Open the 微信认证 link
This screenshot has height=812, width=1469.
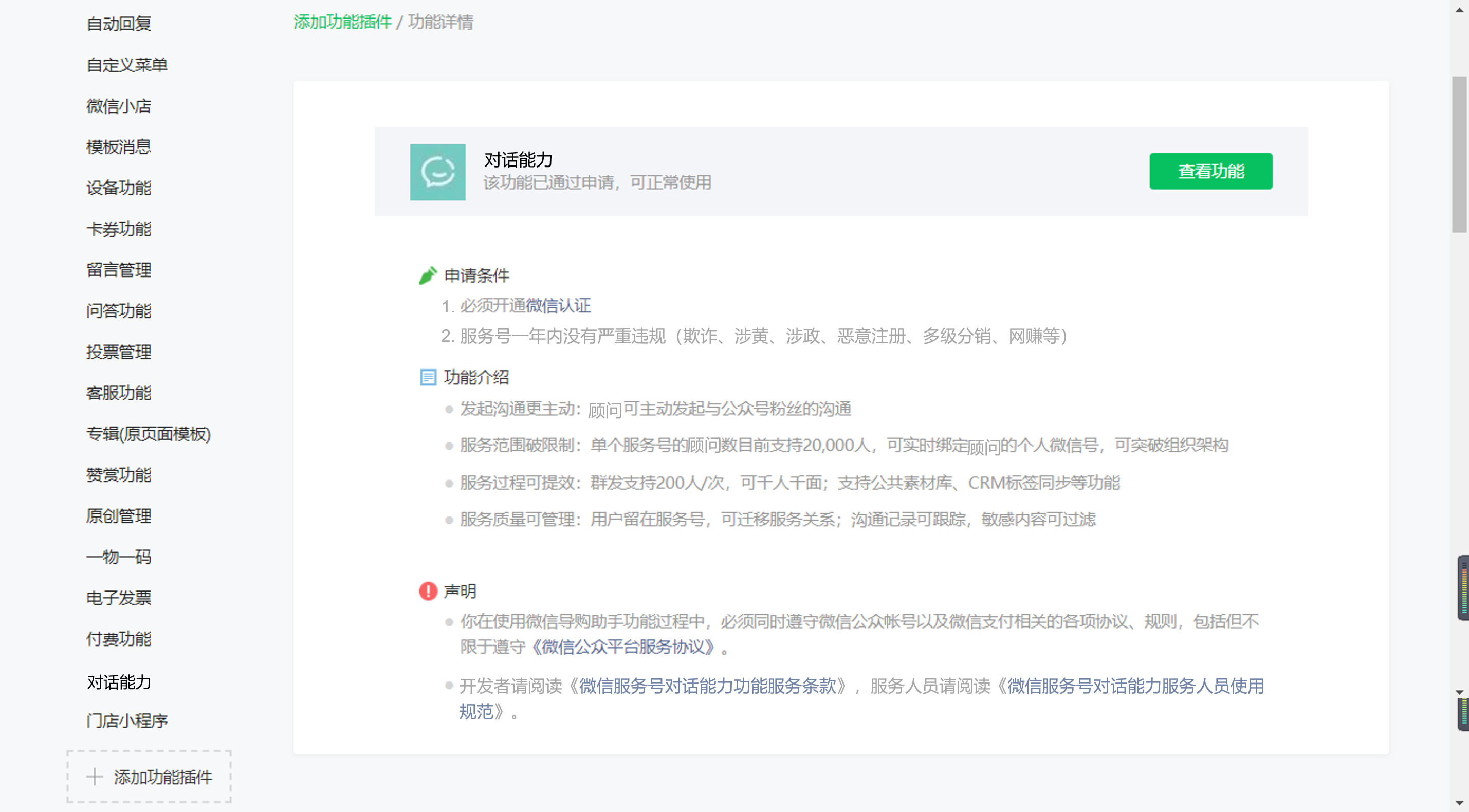point(558,306)
